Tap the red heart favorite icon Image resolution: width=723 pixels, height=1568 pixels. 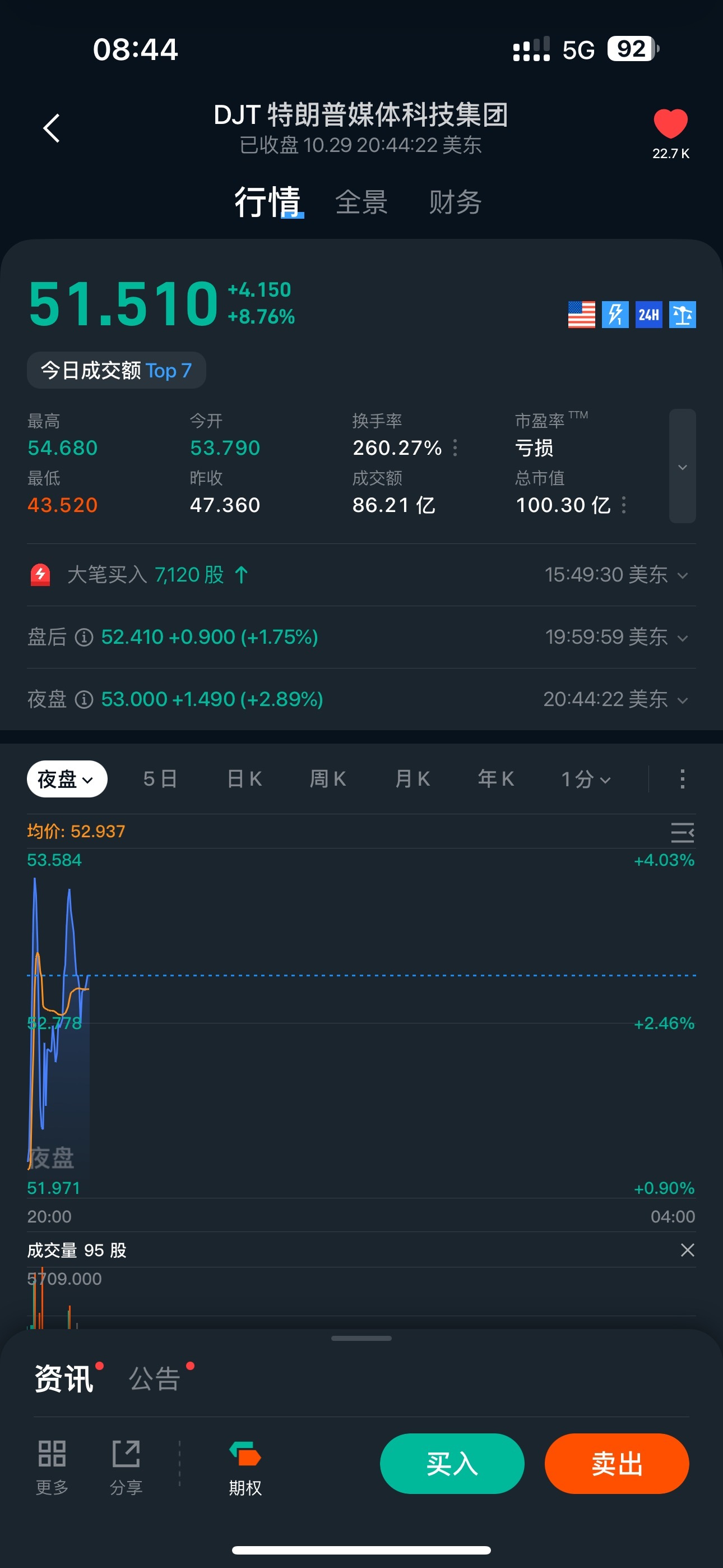point(670,123)
